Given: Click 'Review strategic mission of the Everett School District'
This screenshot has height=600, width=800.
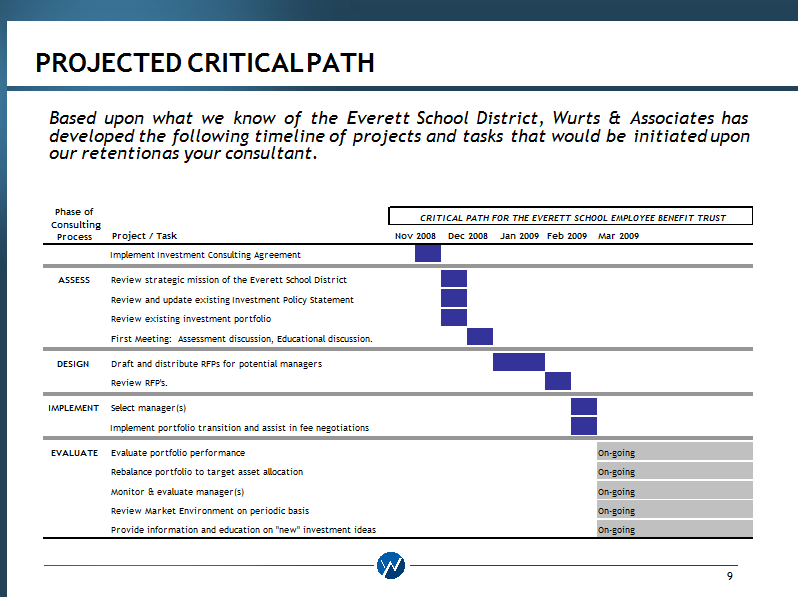Looking at the screenshot, I should click(229, 280).
